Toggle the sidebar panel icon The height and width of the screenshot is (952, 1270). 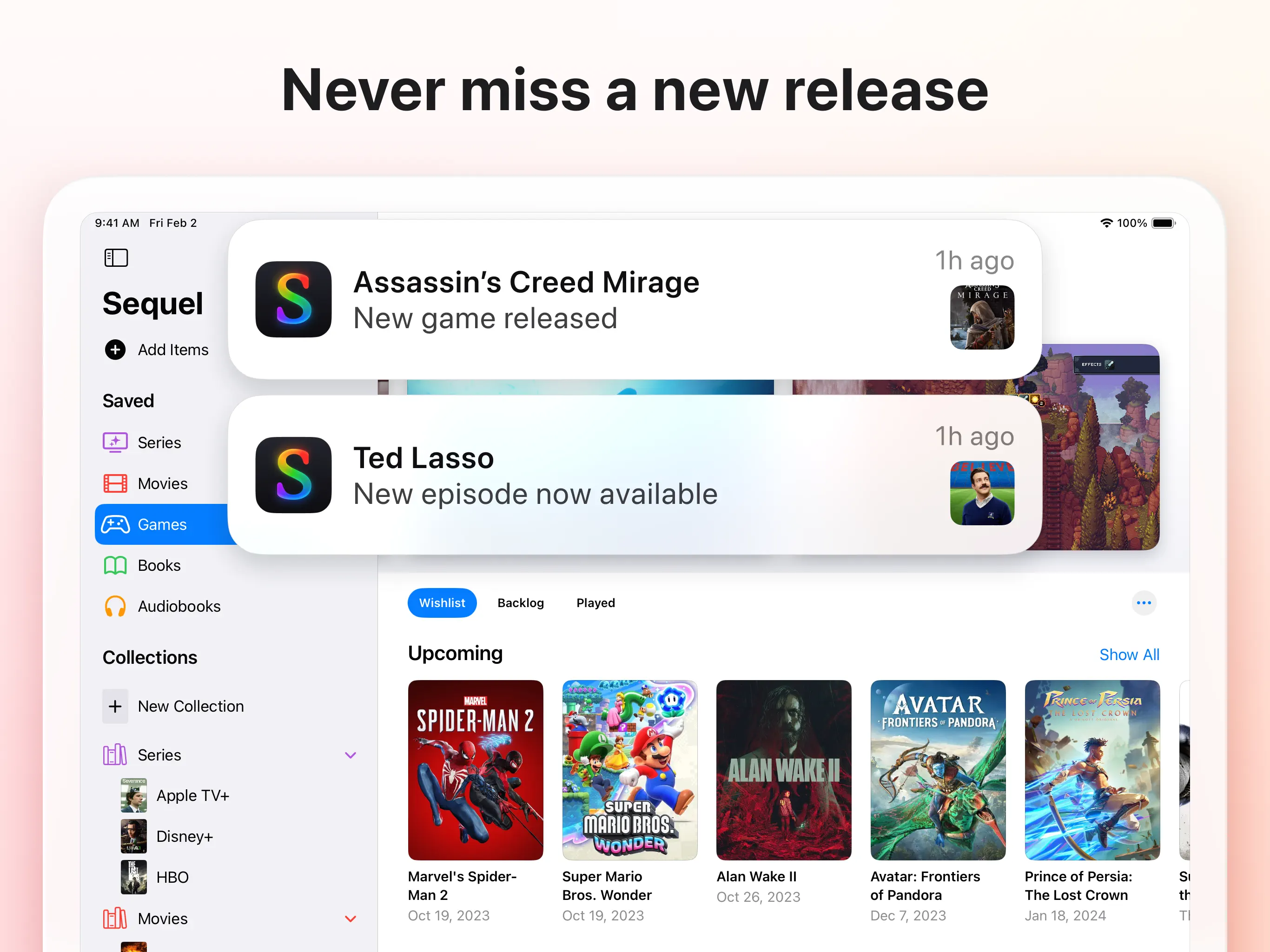coord(116,258)
